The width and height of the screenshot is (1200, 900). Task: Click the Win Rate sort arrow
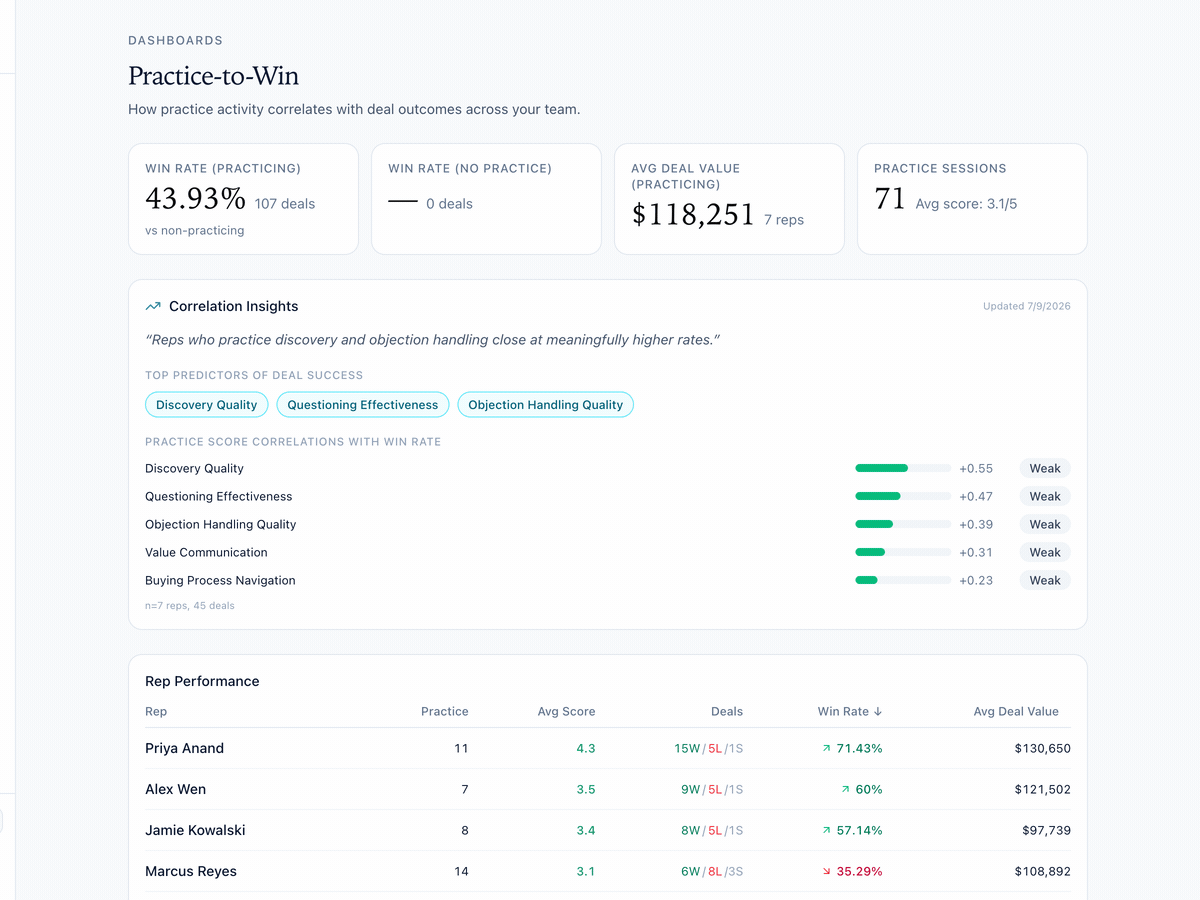[x=878, y=712]
